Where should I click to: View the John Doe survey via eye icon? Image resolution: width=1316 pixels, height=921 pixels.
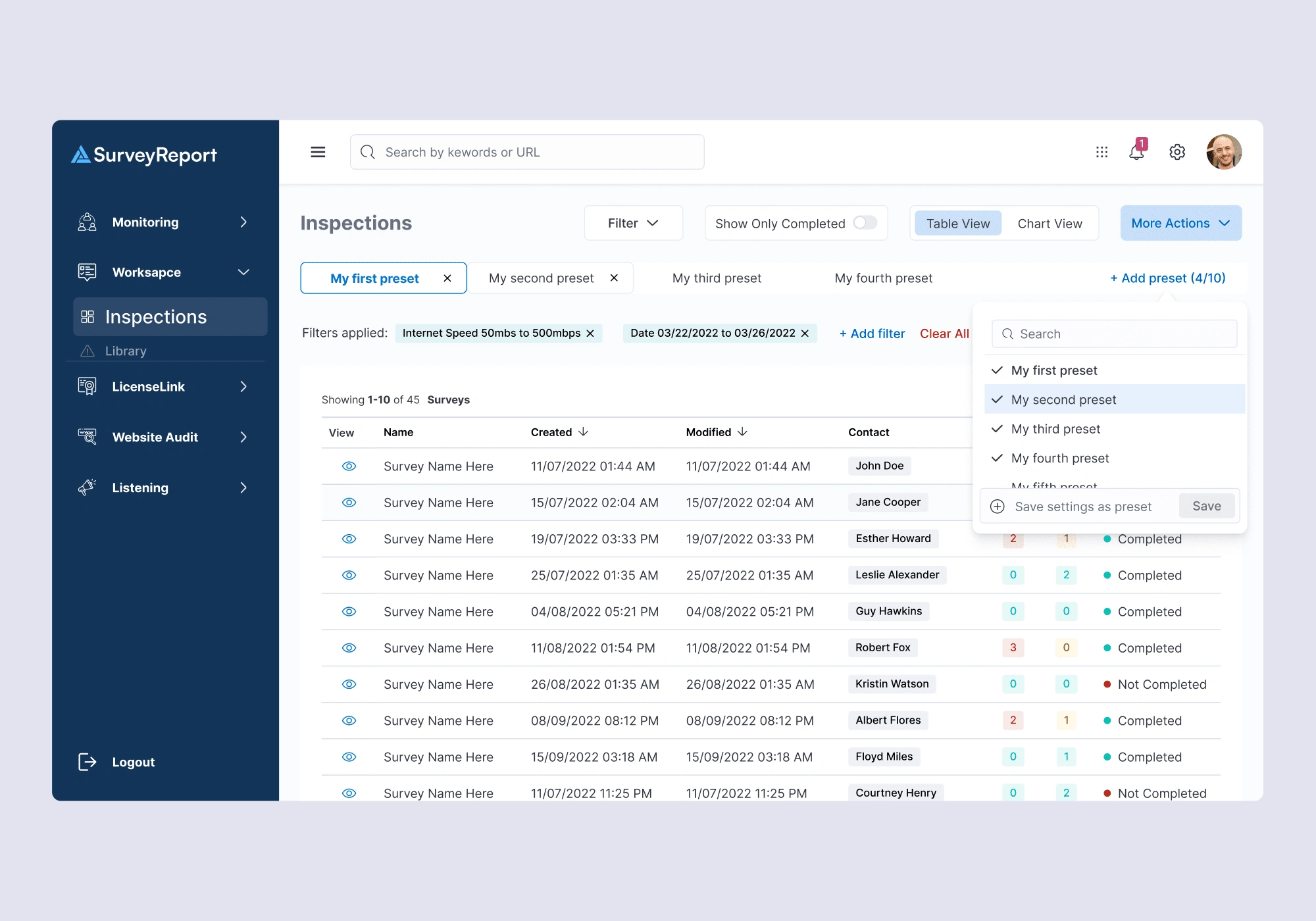[x=349, y=466]
